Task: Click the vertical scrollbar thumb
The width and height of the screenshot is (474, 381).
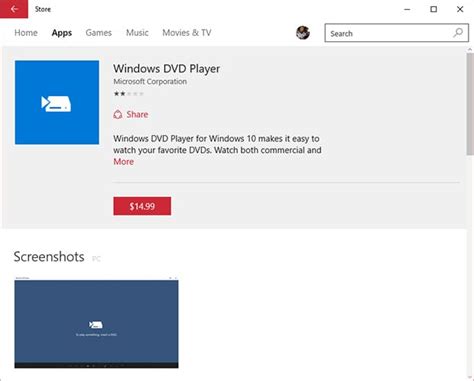Action: click(470, 103)
